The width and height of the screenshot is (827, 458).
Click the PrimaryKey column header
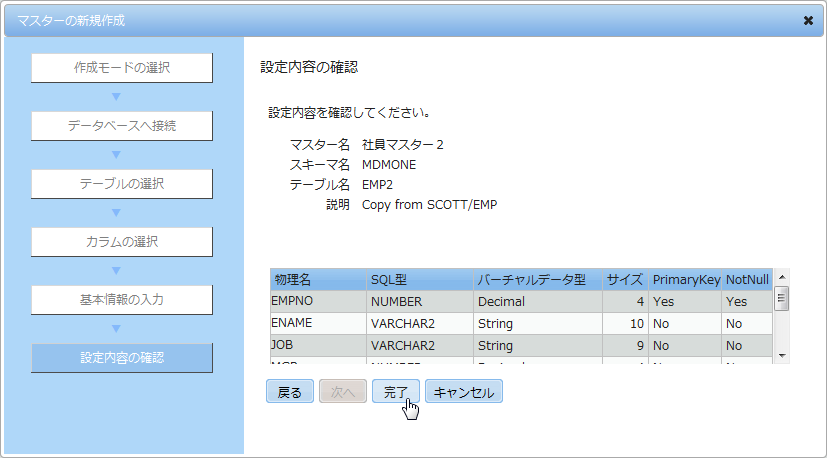[x=685, y=280]
